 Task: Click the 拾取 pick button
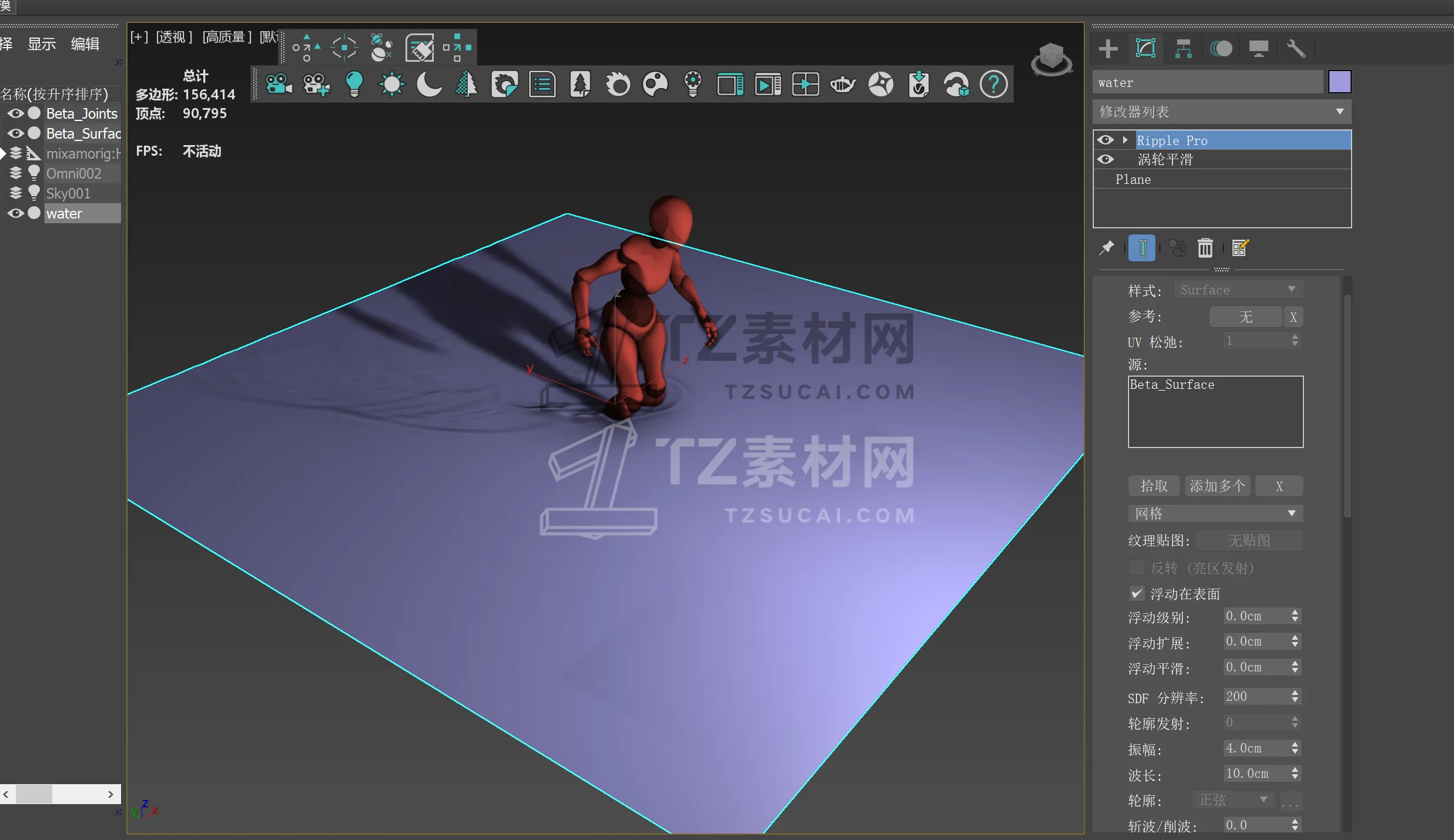[x=1154, y=486]
